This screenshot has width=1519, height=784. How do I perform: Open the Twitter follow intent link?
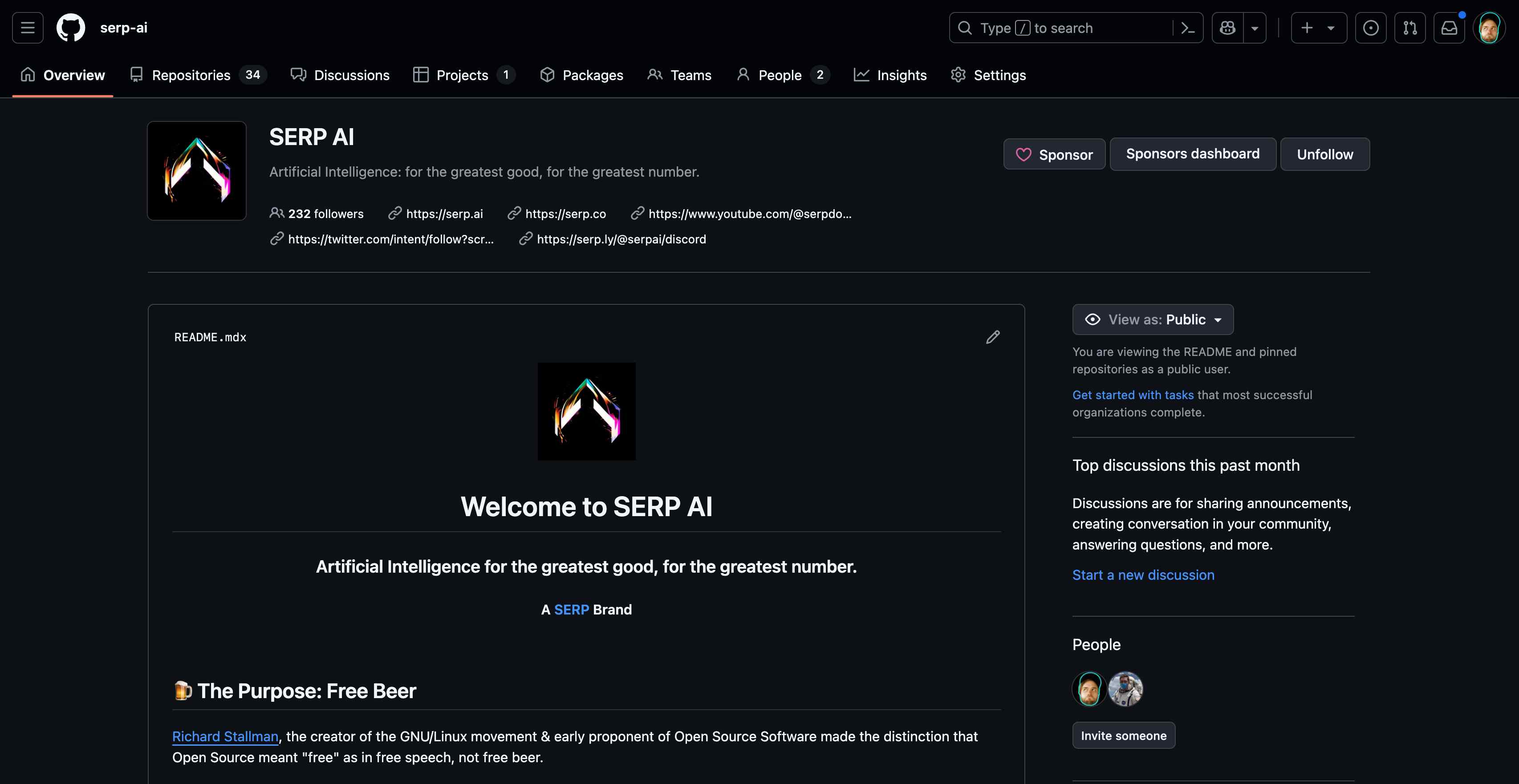point(390,239)
